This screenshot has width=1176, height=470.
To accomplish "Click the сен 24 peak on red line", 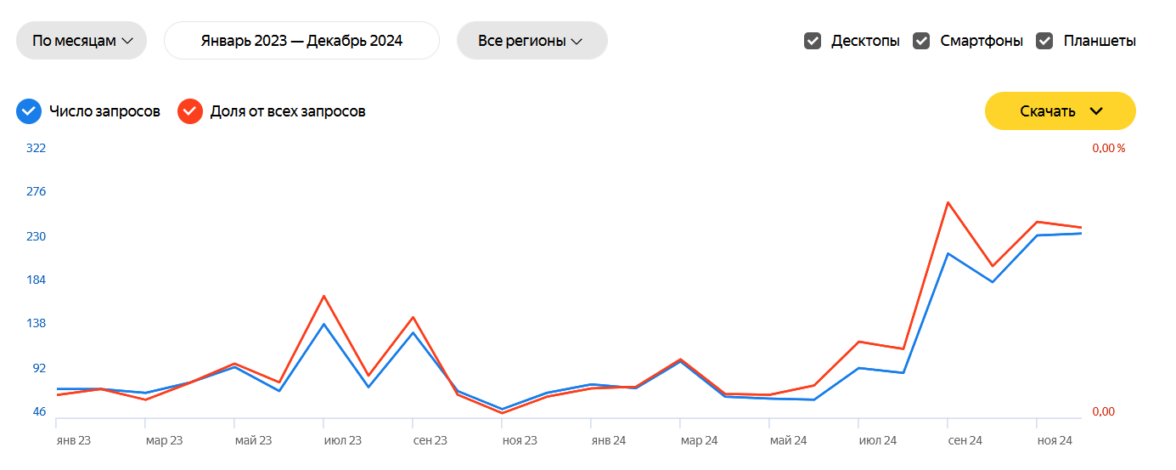I will 948,203.
